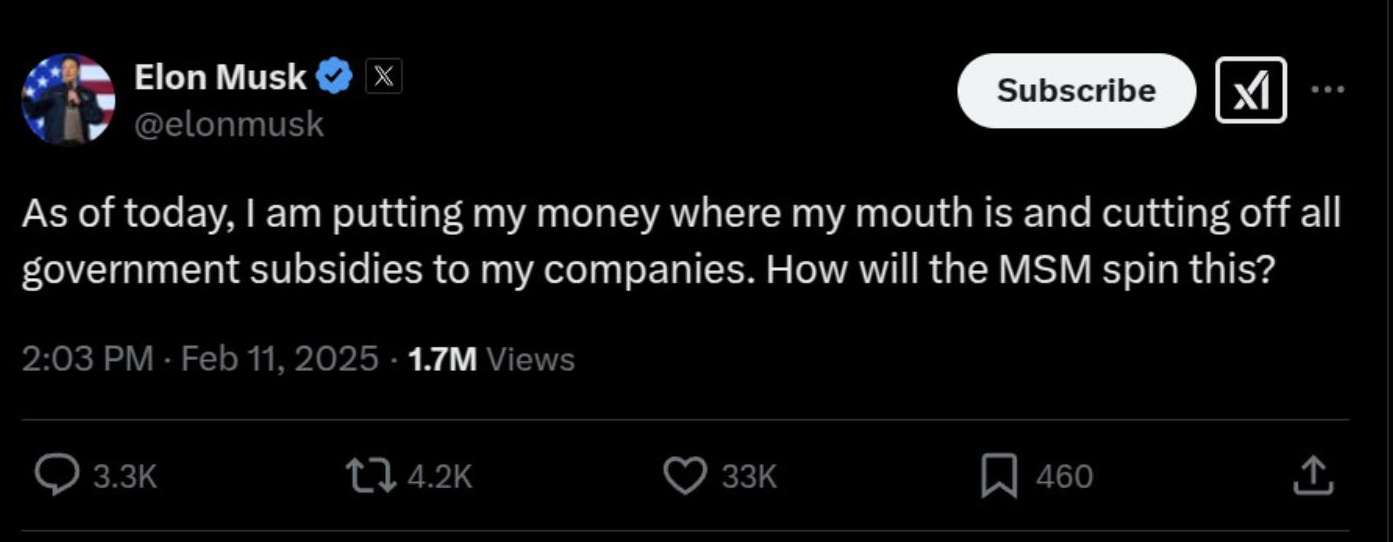Bookmark the post with bookmark icon

[x=998, y=476]
